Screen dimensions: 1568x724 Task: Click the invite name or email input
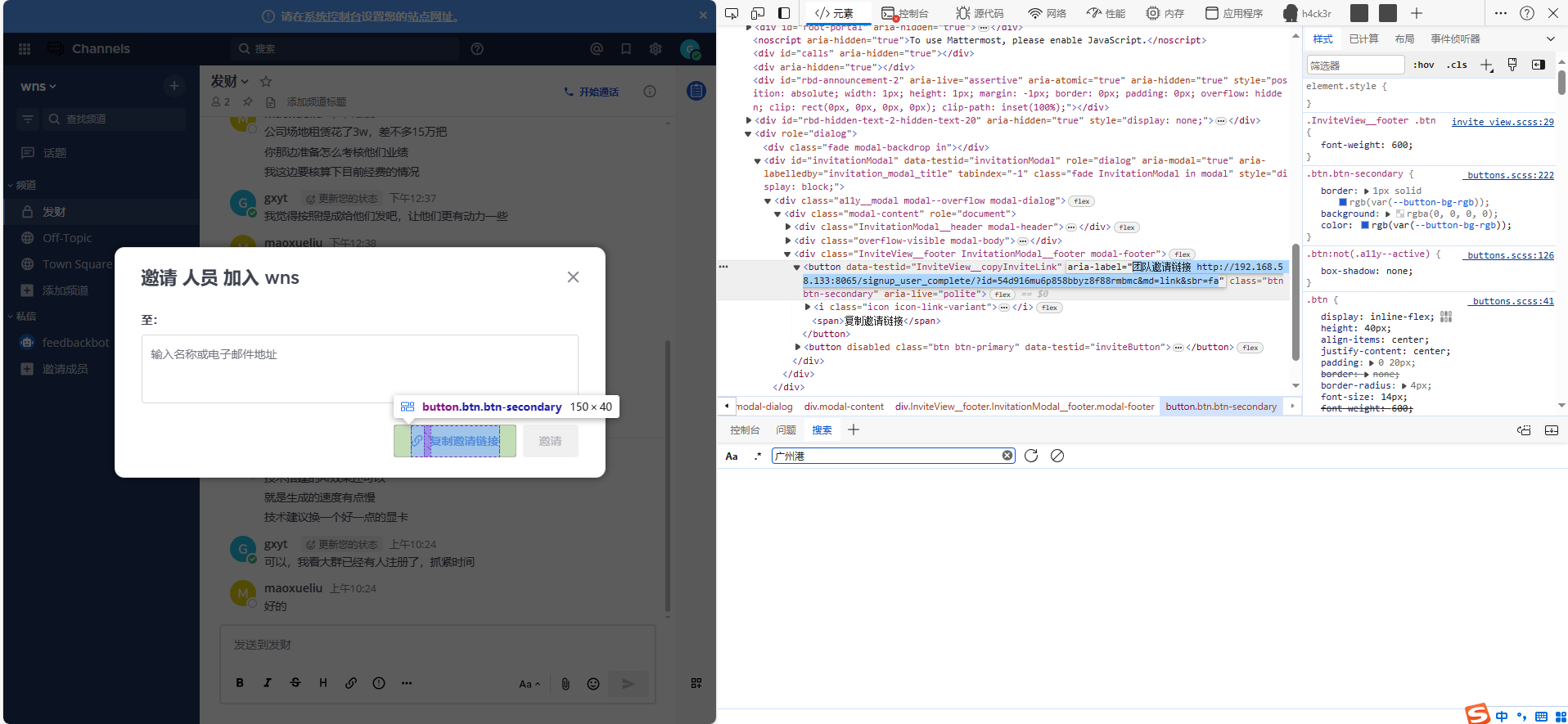[360, 368]
